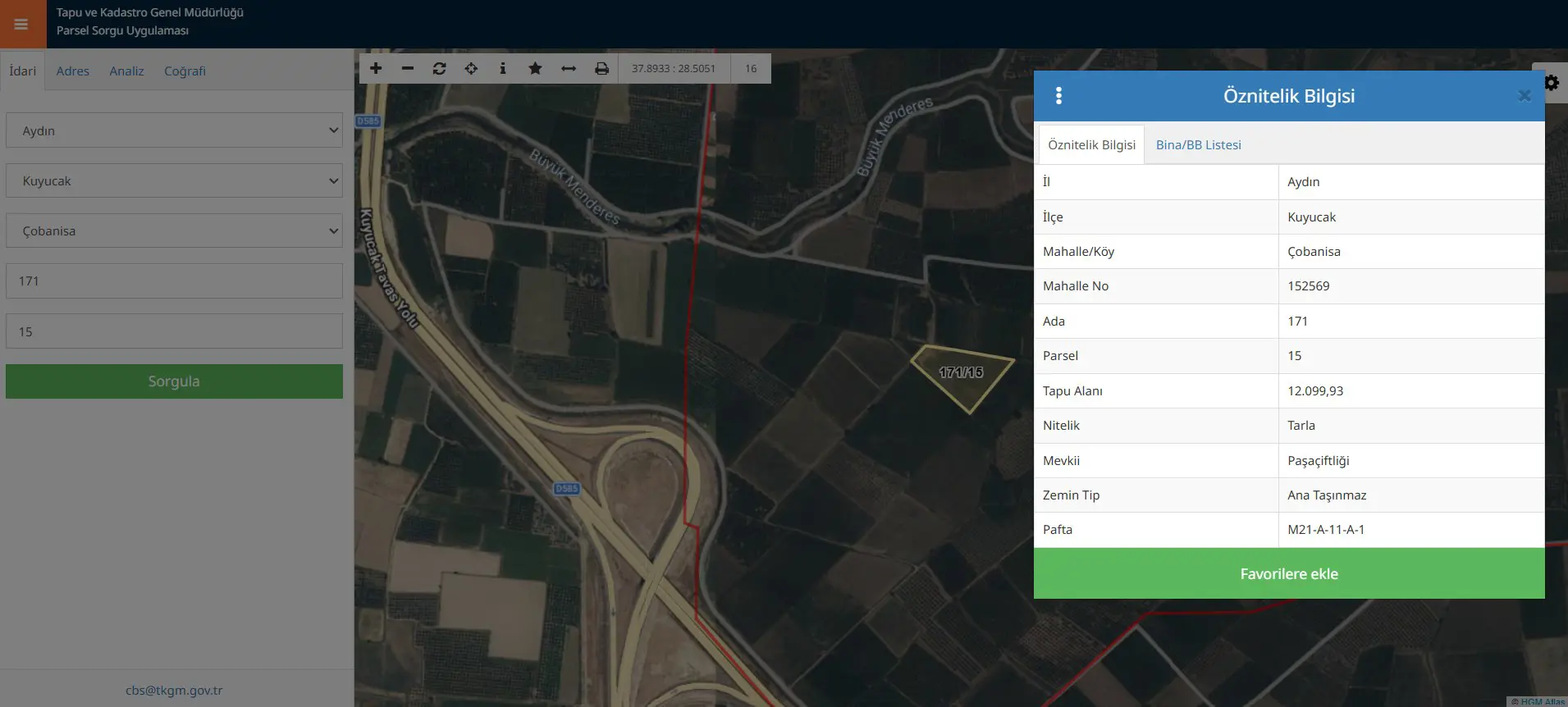Click the coordinates display 37.8933 : 28.5051
Image resolution: width=1568 pixels, height=707 pixels.
[674, 69]
